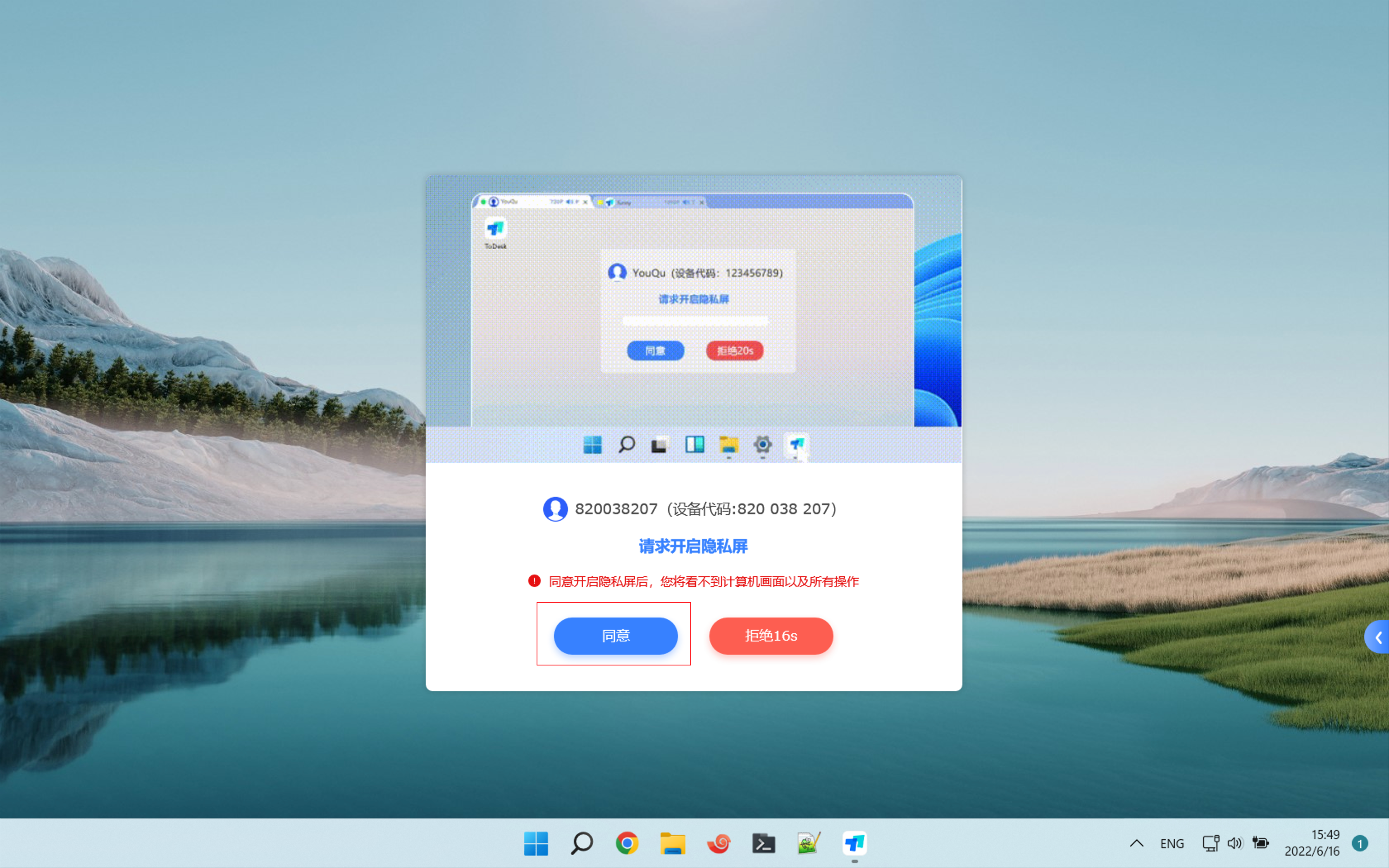This screenshot has height=868, width=1389.
Task: Open ToDesk from the taskbar
Action: (x=854, y=843)
